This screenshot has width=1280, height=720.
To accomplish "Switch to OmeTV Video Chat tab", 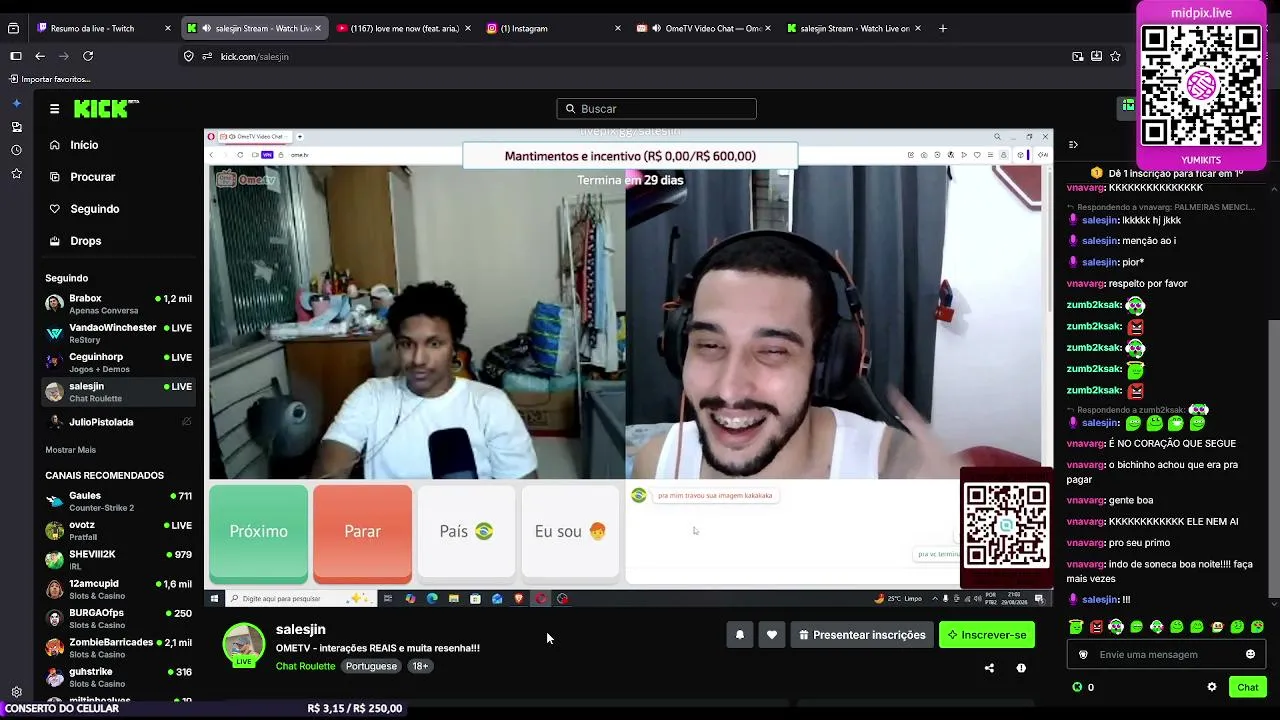I will coord(703,28).
